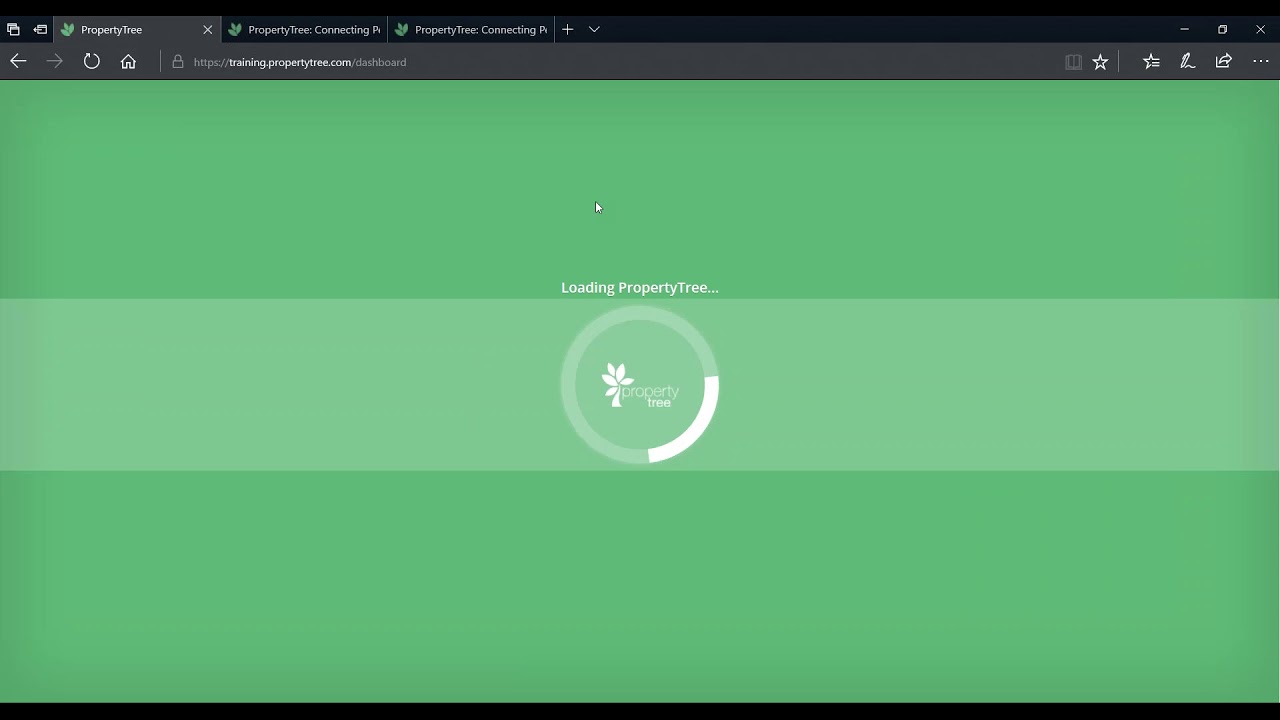Click the lock site security icon
Viewport: 1280px width, 720px height.
(x=178, y=61)
